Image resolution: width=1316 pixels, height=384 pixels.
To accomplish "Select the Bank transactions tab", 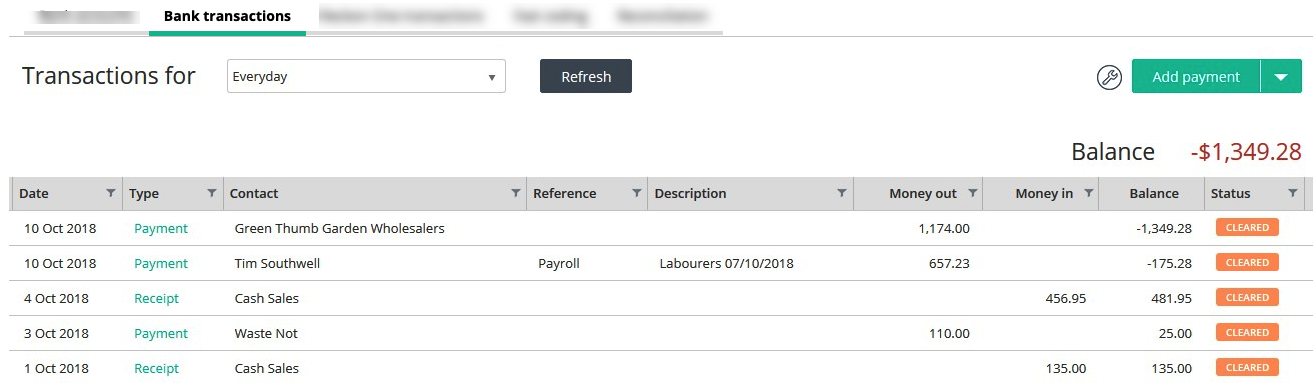I will tap(227, 16).
